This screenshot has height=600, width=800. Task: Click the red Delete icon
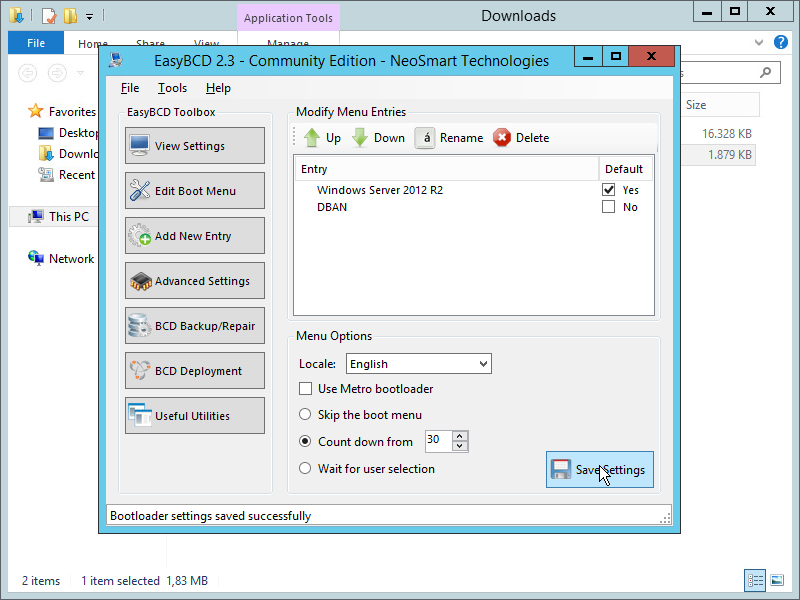[502, 138]
